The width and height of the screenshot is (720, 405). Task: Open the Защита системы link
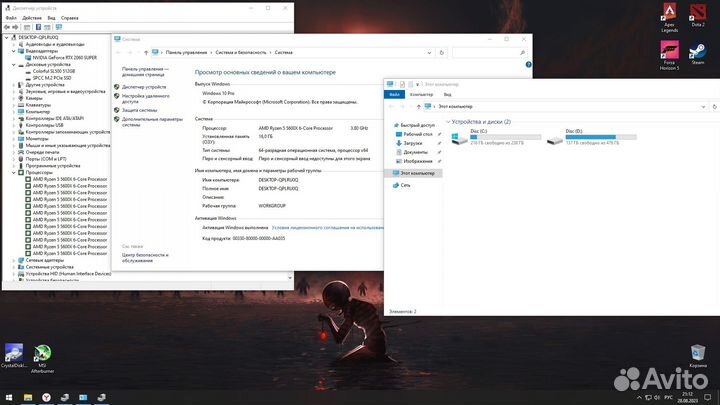tap(140, 110)
